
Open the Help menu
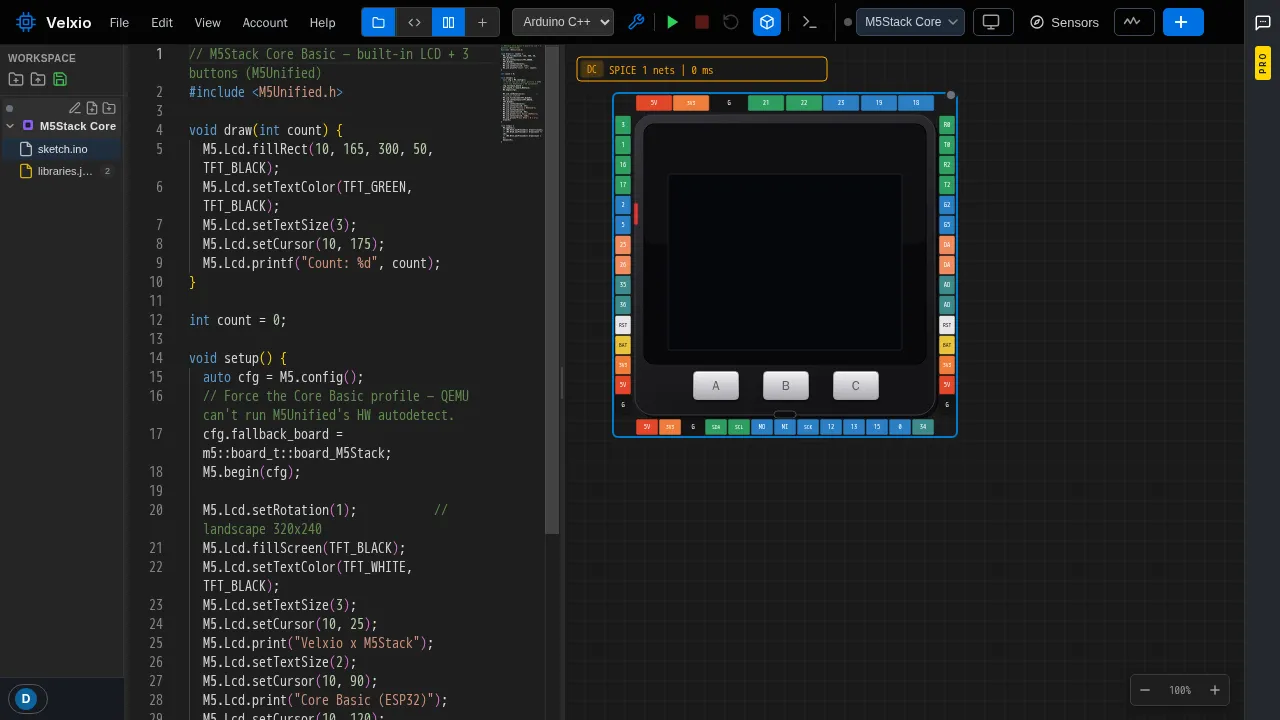(x=323, y=22)
